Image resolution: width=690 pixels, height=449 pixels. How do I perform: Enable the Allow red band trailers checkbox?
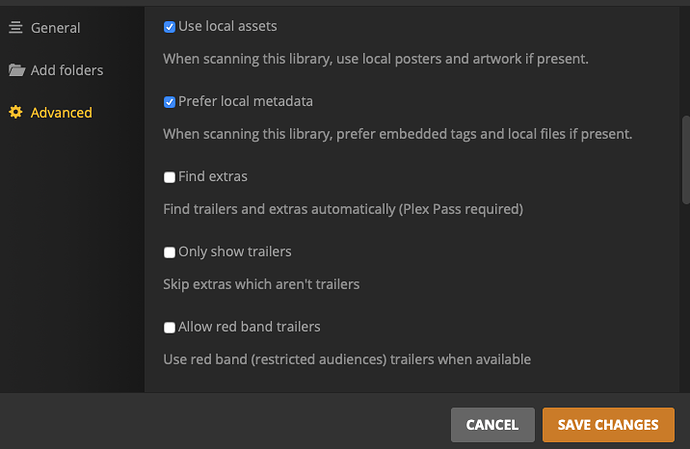click(x=170, y=328)
